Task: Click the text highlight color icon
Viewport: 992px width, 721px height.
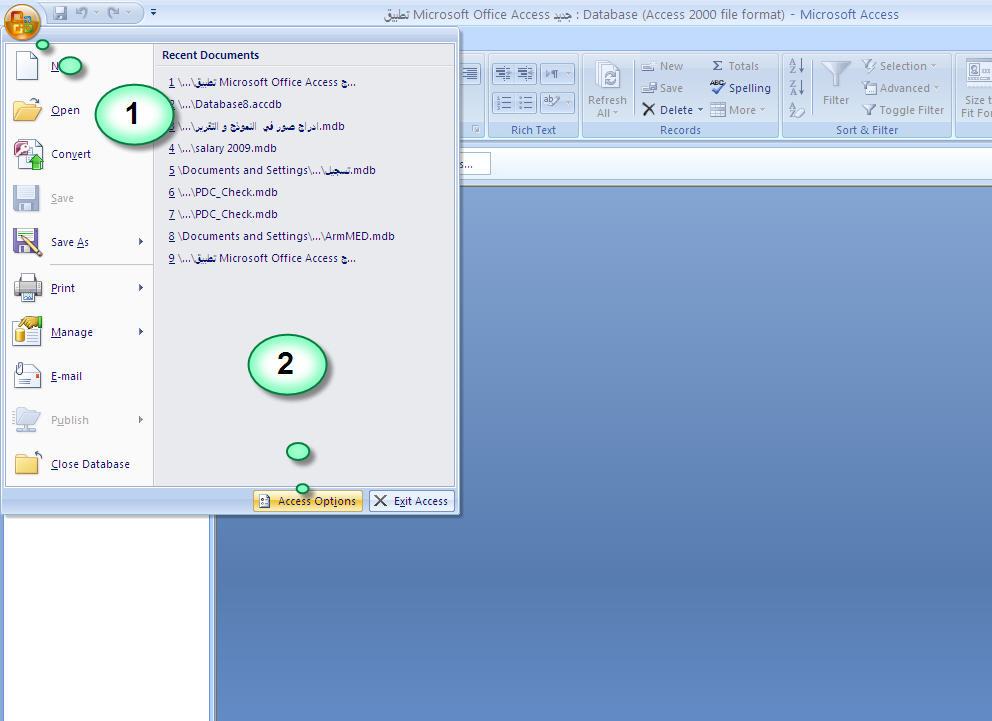Action: [552, 102]
